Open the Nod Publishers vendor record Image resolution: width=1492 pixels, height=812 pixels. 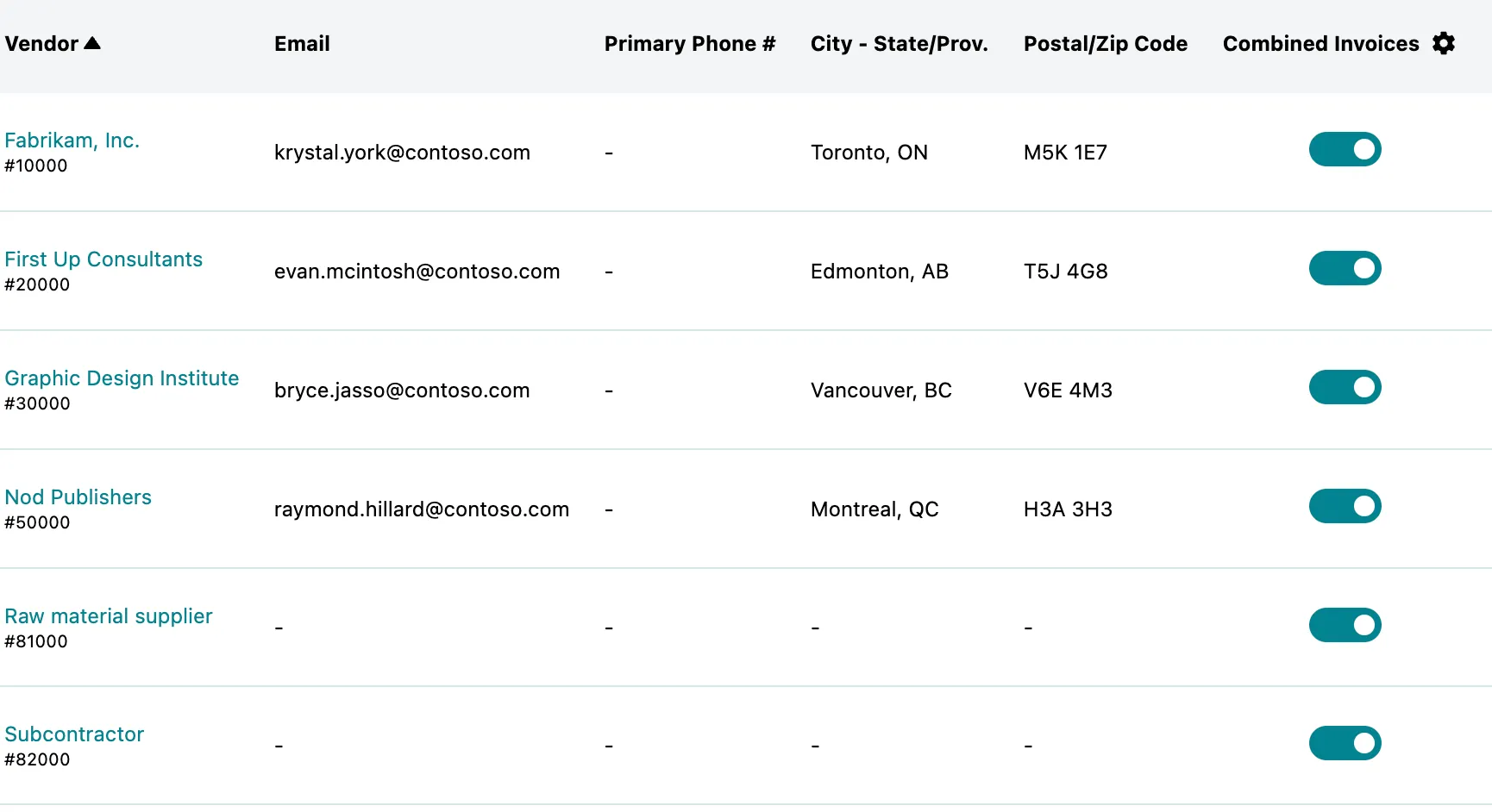click(78, 497)
